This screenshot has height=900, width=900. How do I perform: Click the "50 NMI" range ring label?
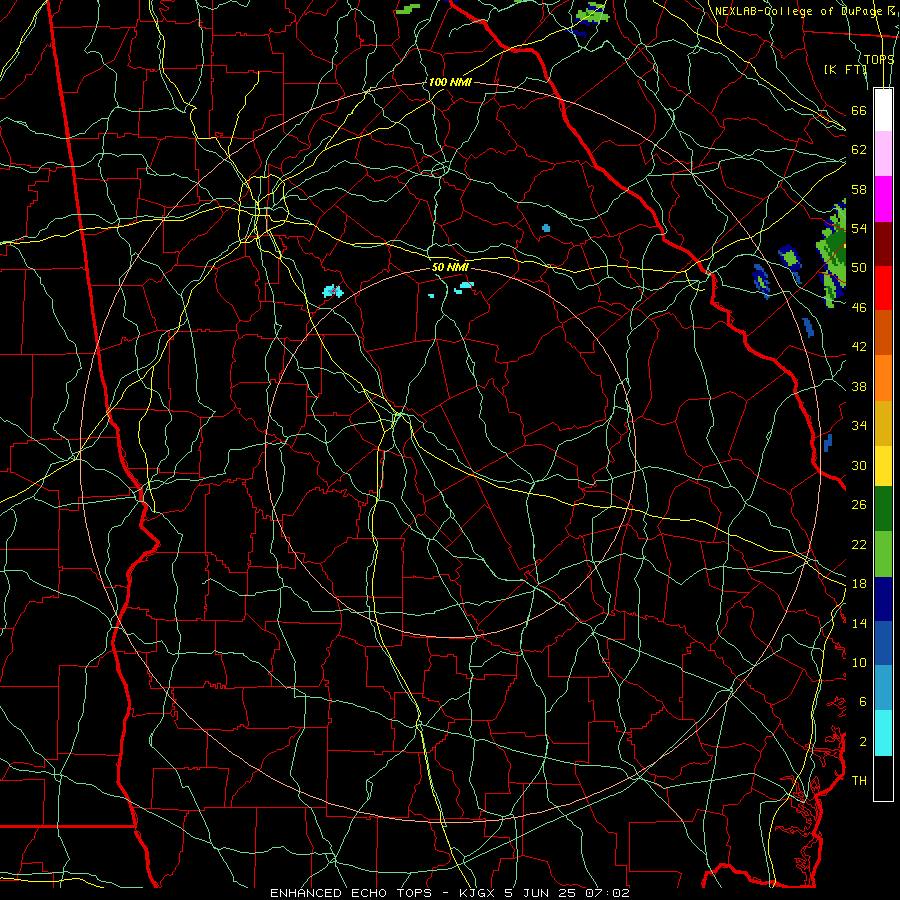[450, 267]
